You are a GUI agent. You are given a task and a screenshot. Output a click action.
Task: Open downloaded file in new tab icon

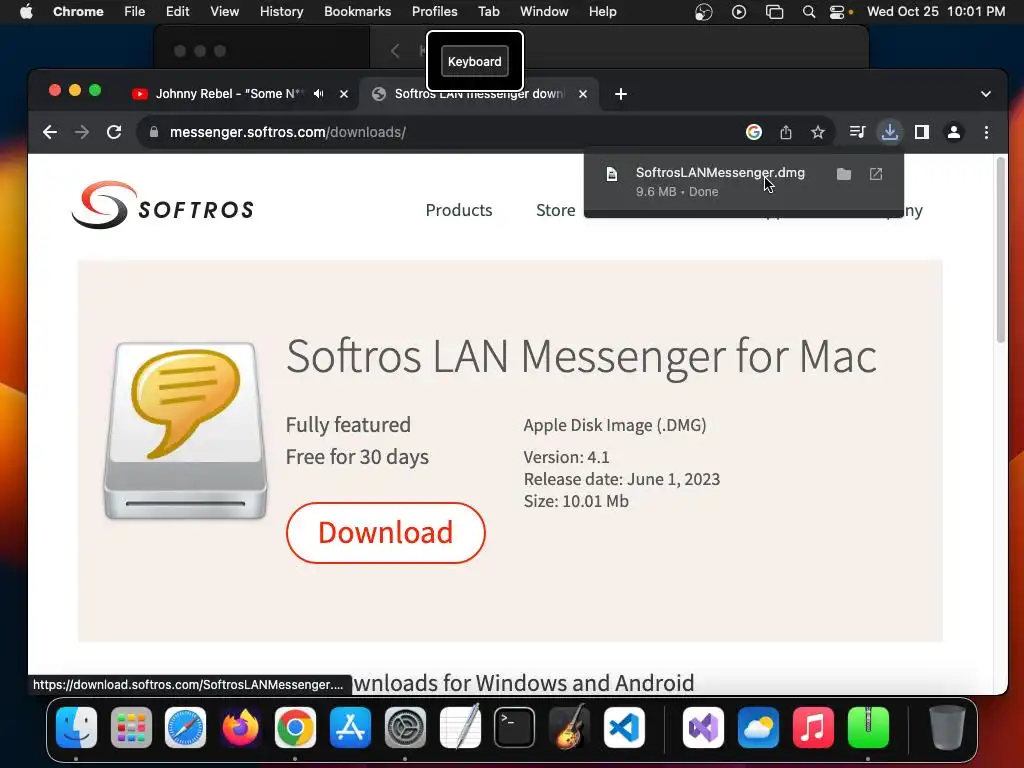click(876, 174)
